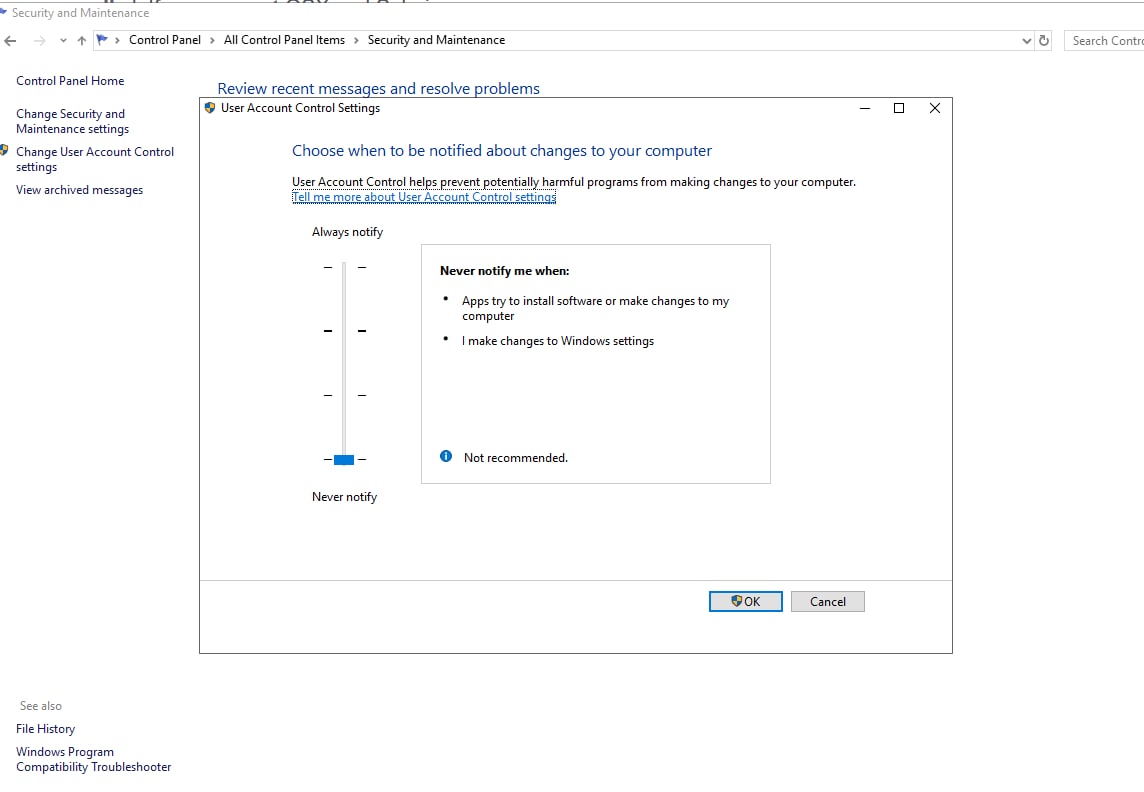
Task: Open the recent locations dropdown chevron
Action: coord(63,41)
